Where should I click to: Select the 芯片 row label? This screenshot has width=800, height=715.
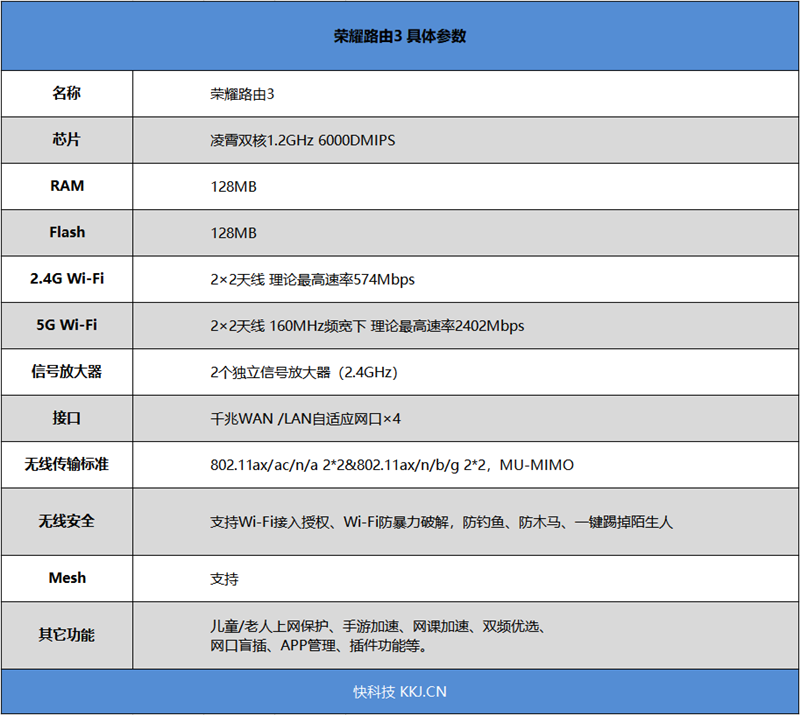[x=66, y=139]
